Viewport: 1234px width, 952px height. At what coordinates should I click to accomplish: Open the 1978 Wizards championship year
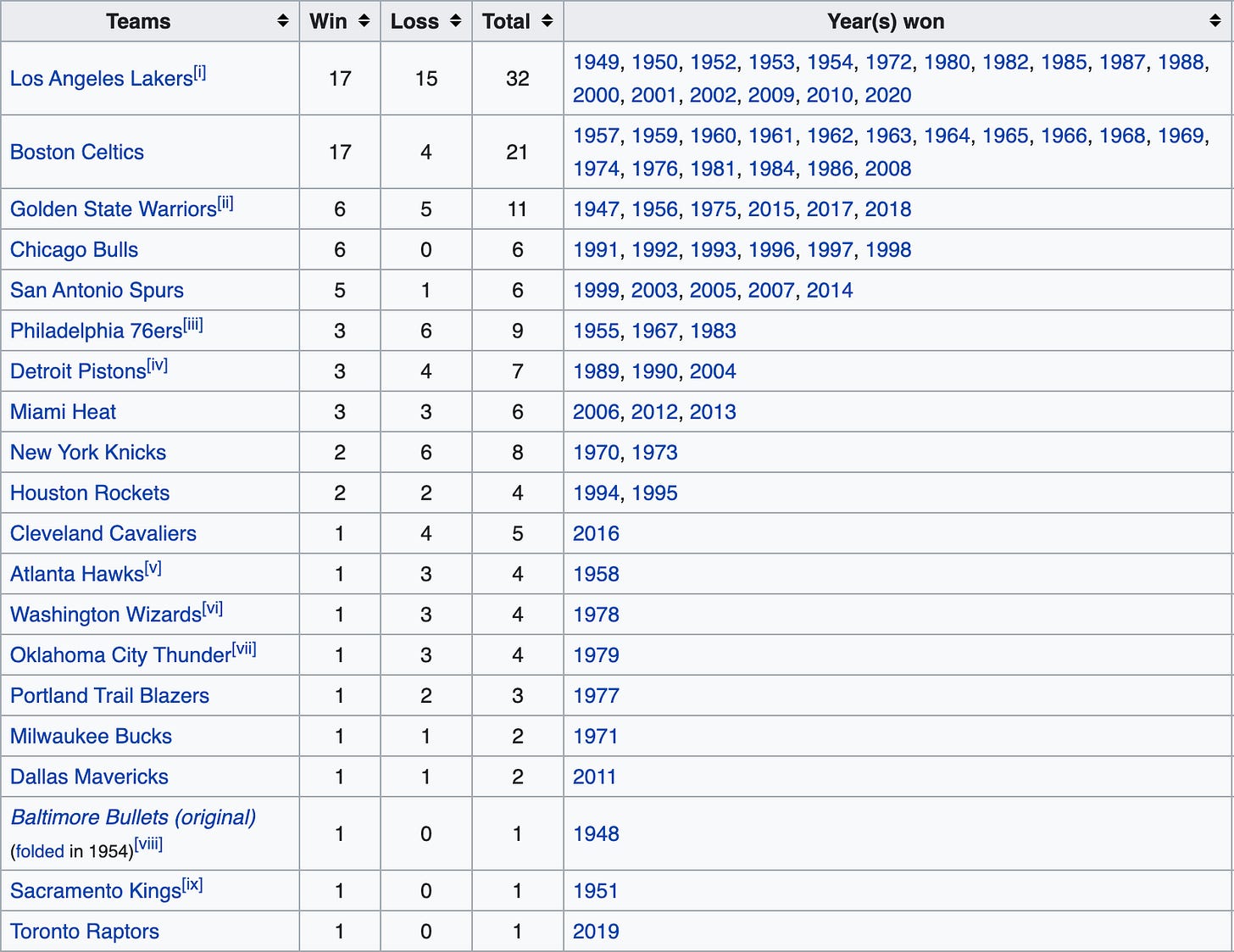click(596, 615)
